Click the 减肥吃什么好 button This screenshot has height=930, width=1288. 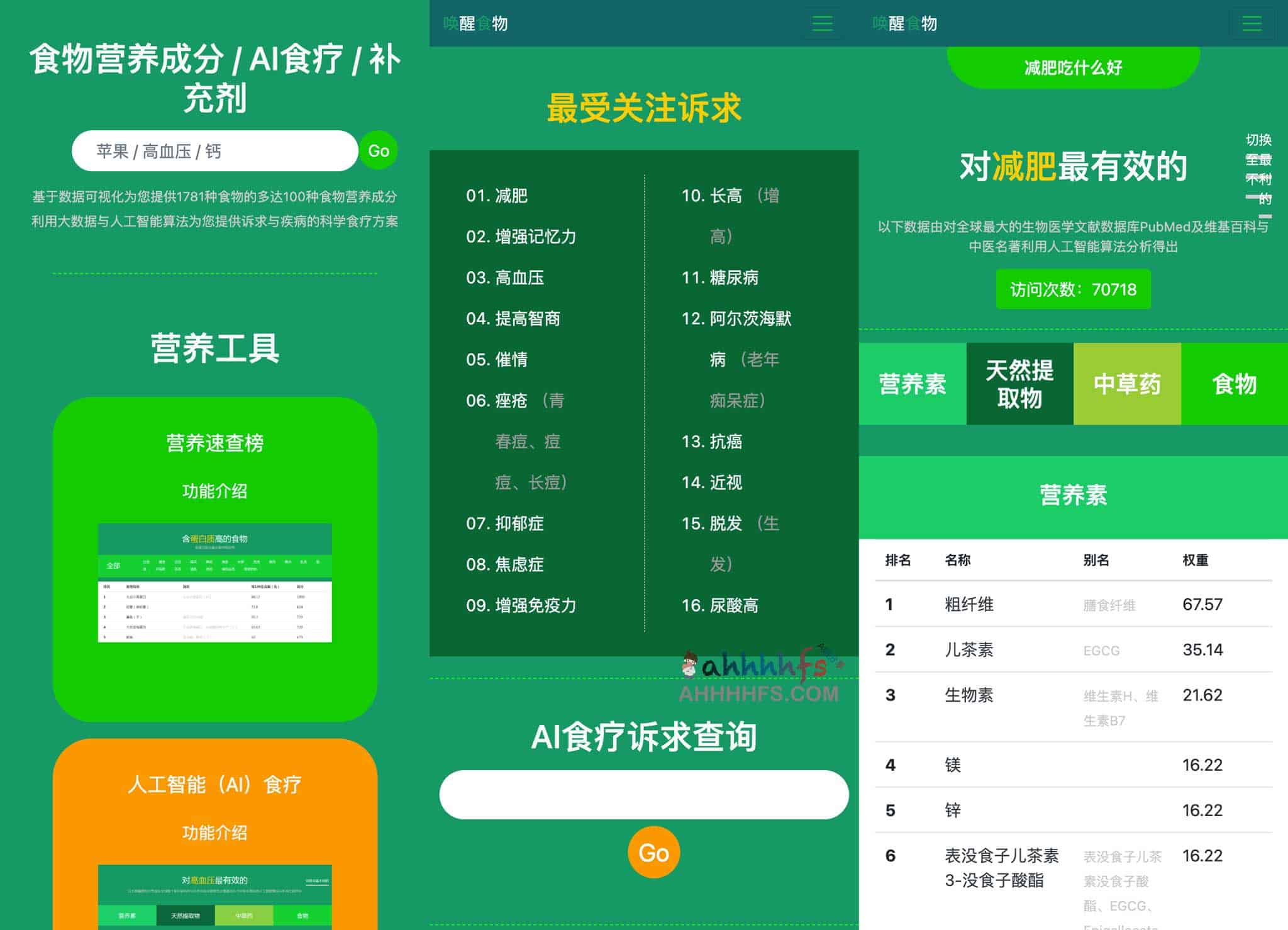1072,68
